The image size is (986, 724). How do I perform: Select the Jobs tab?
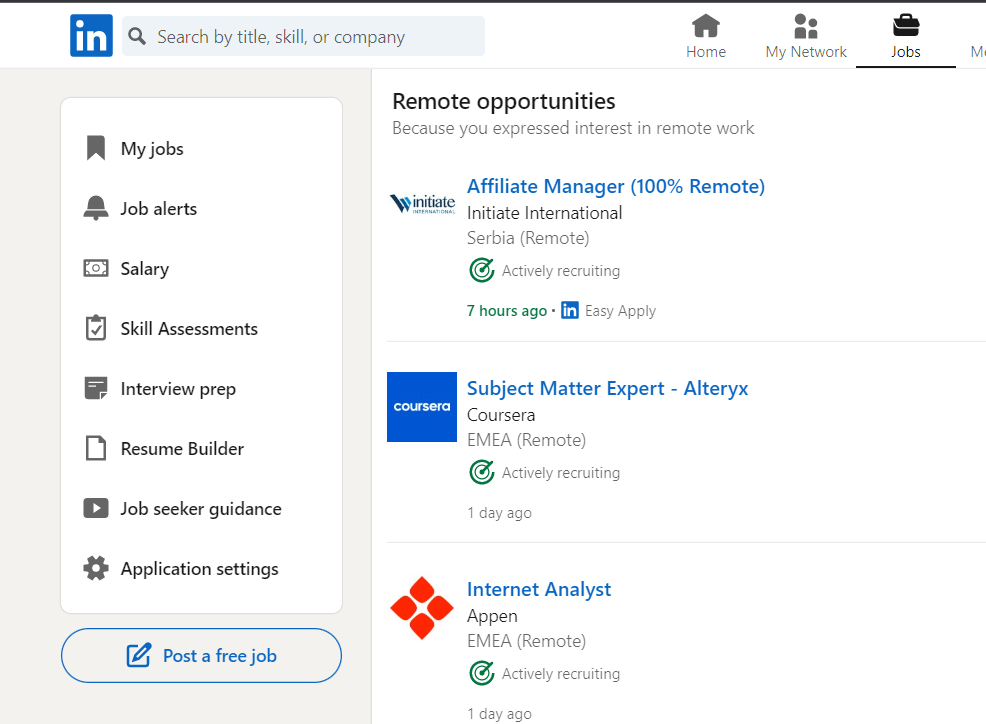point(906,37)
